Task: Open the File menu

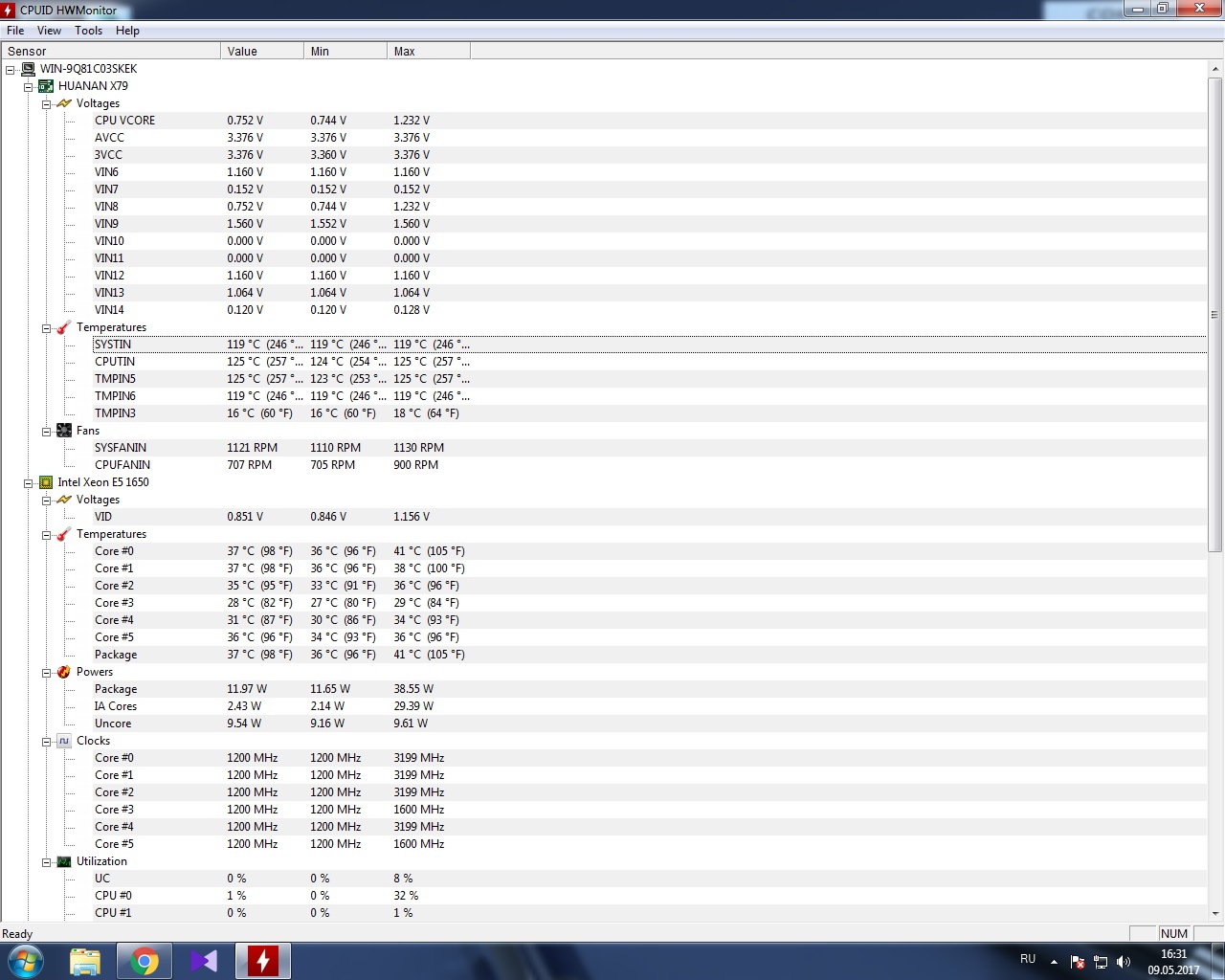Action: (15, 31)
